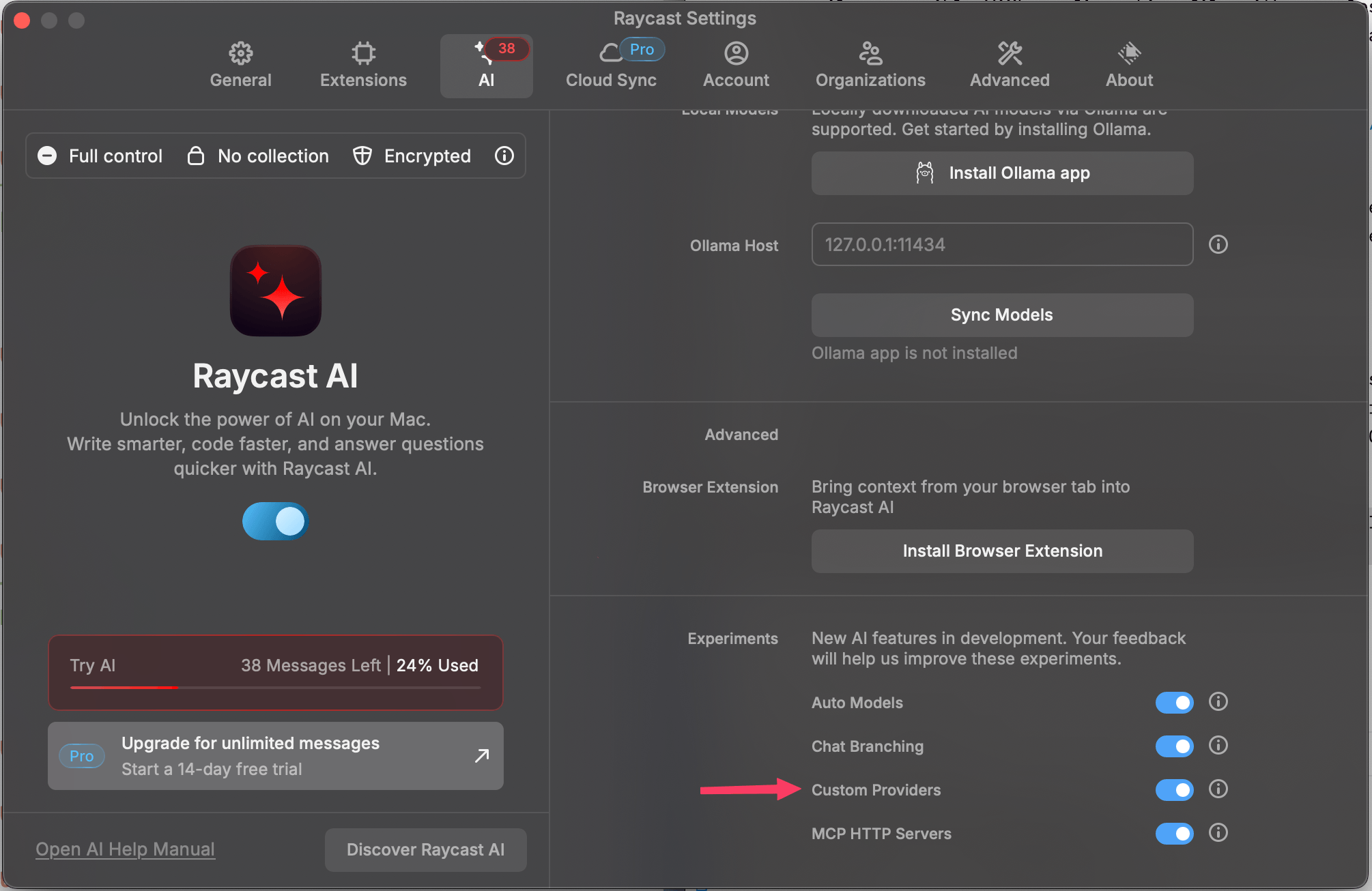1372x891 pixels.
Task: Disable MCP HTTP Servers experiment
Action: tap(1174, 833)
